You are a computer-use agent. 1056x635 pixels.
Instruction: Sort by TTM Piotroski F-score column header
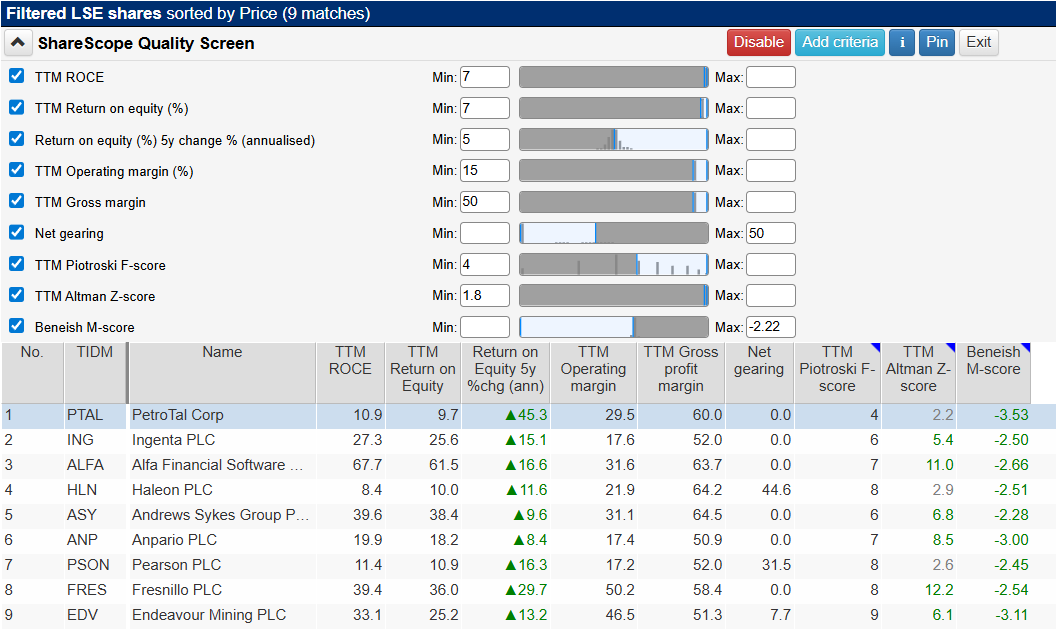tap(837, 373)
